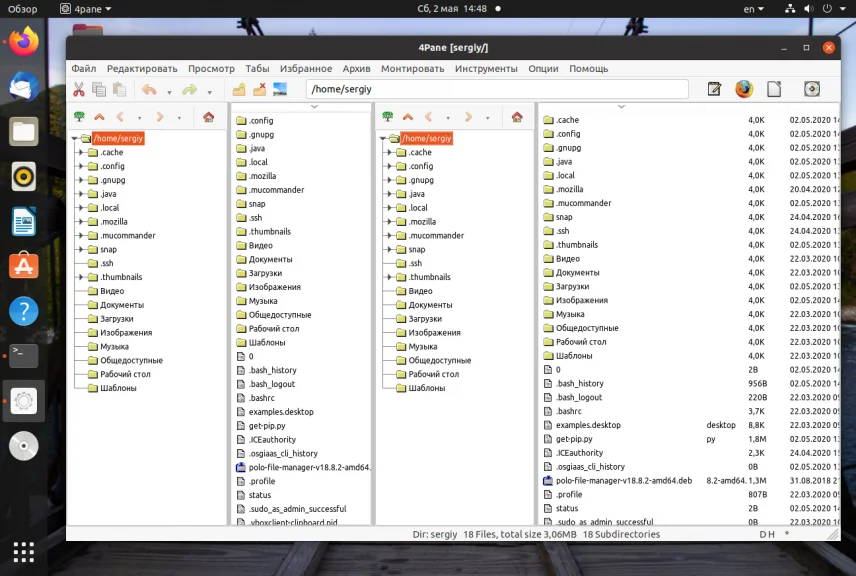
Task: Select Документы folder in the left tree
Action: coord(122,305)
